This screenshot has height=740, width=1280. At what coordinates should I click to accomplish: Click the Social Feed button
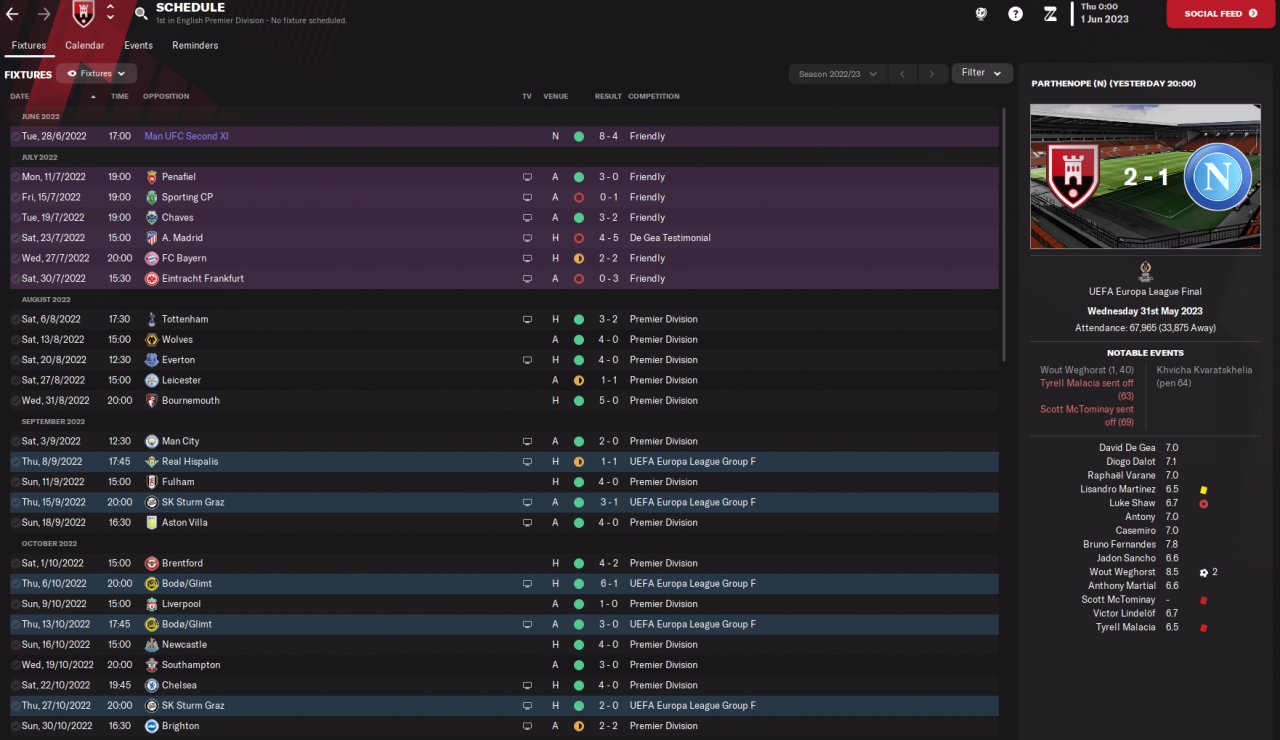[1220, 14]
